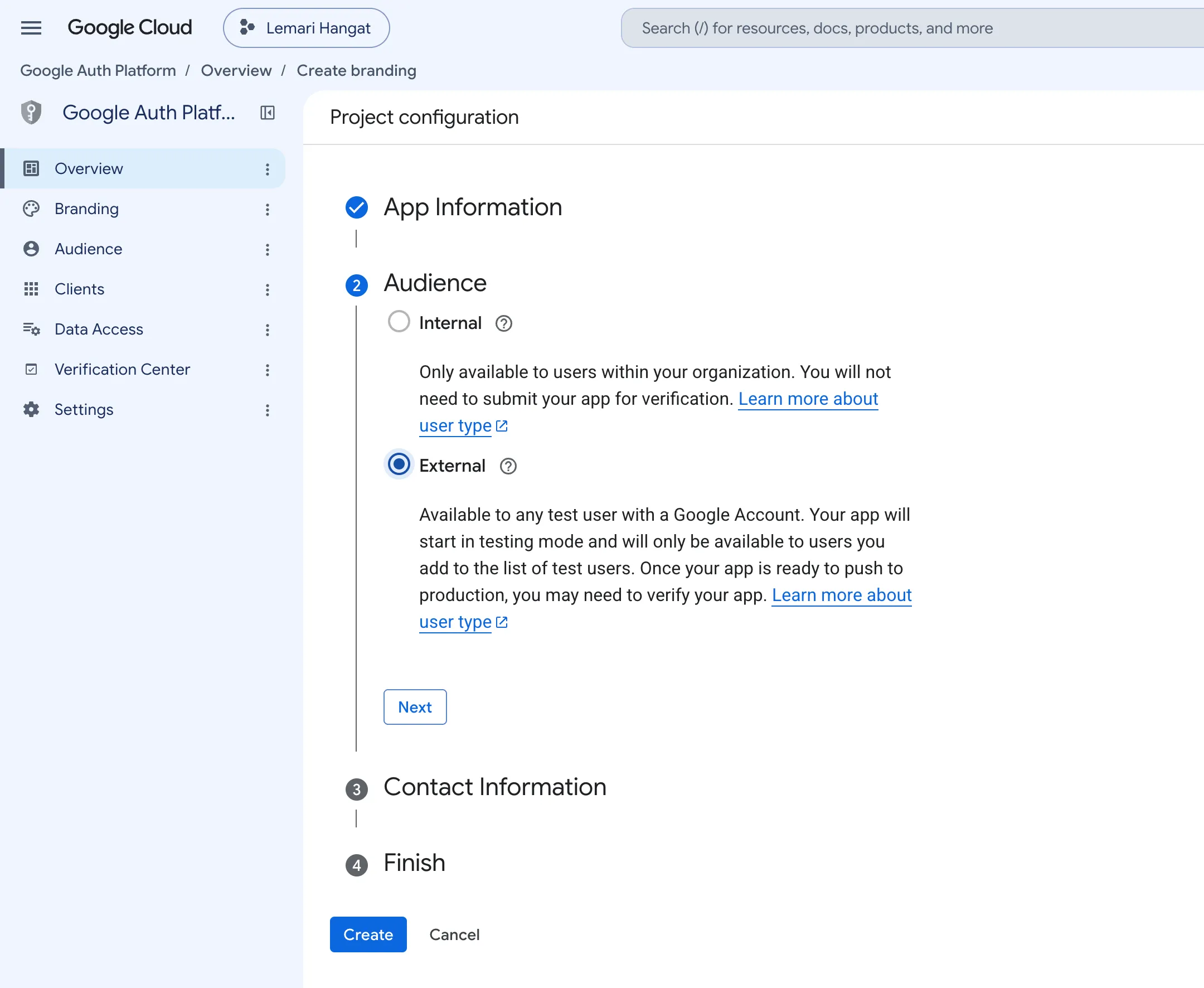Viewport: 1204px width, 988px height.
Task: Open External's Learn more about user type link
Action: tap(841, 595)
